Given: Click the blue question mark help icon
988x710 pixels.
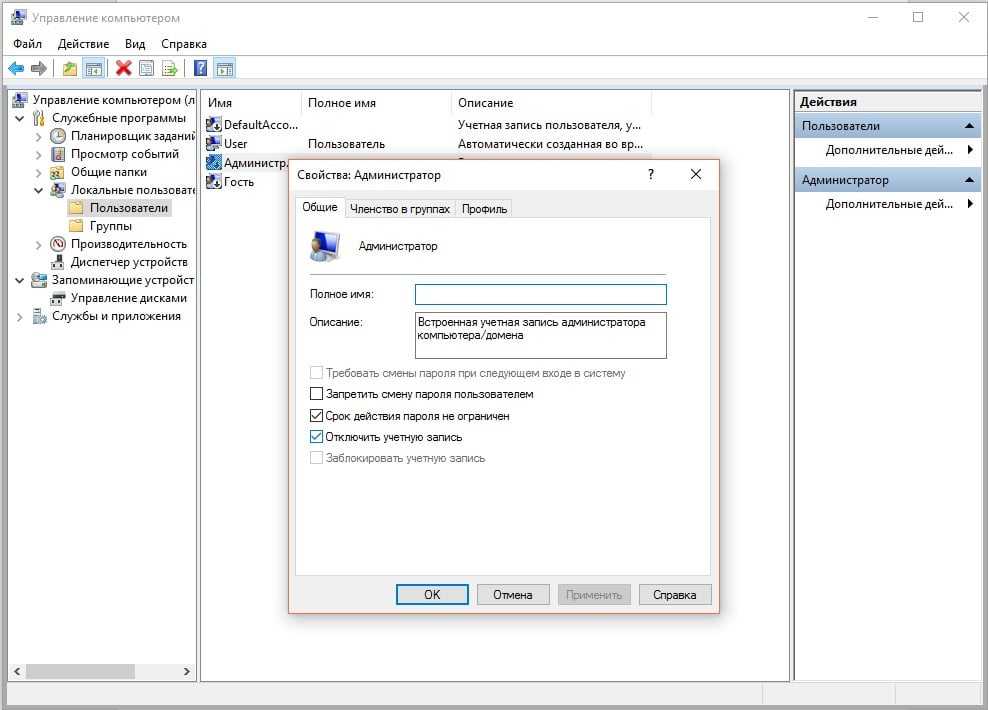Looking at the screenshot, I should pyautogui.click(x=200, y=69).
